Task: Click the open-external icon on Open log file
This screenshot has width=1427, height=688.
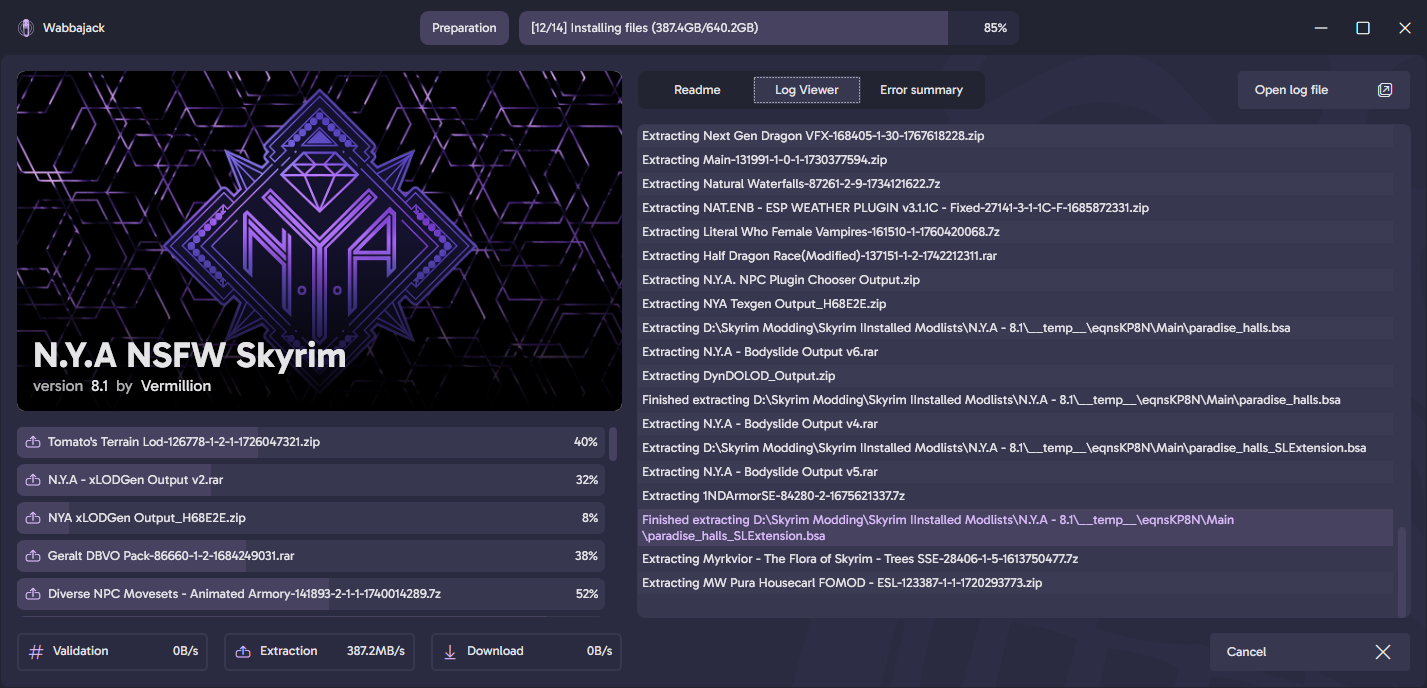Action: [x=1385, y=90]
